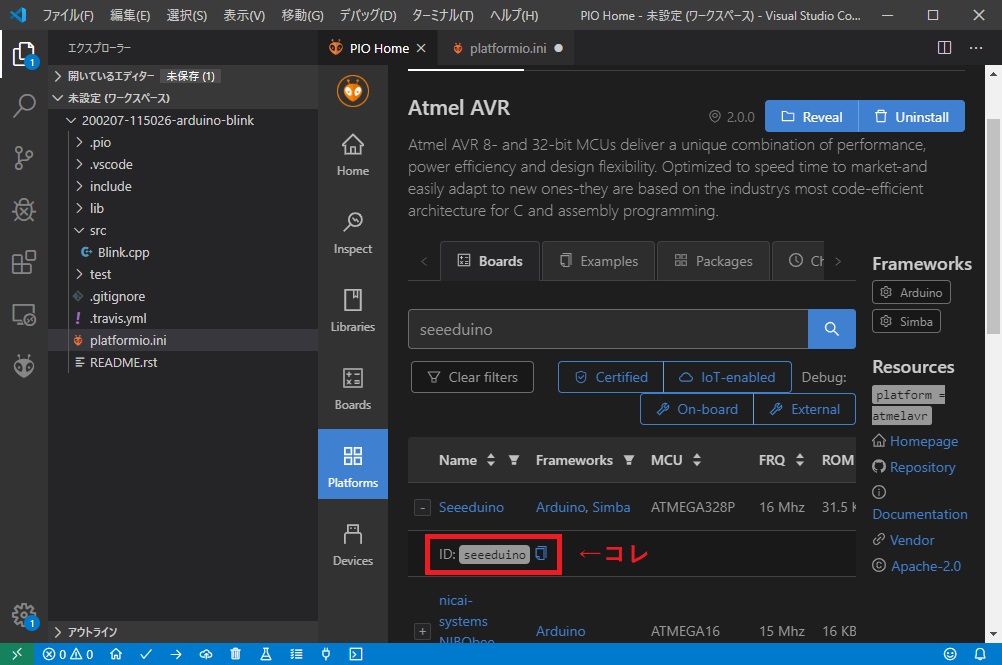Screen dimensions: 1002x665
Task: Open the Inspect section in PIO sidebar
Action: [x=353, y=233]
